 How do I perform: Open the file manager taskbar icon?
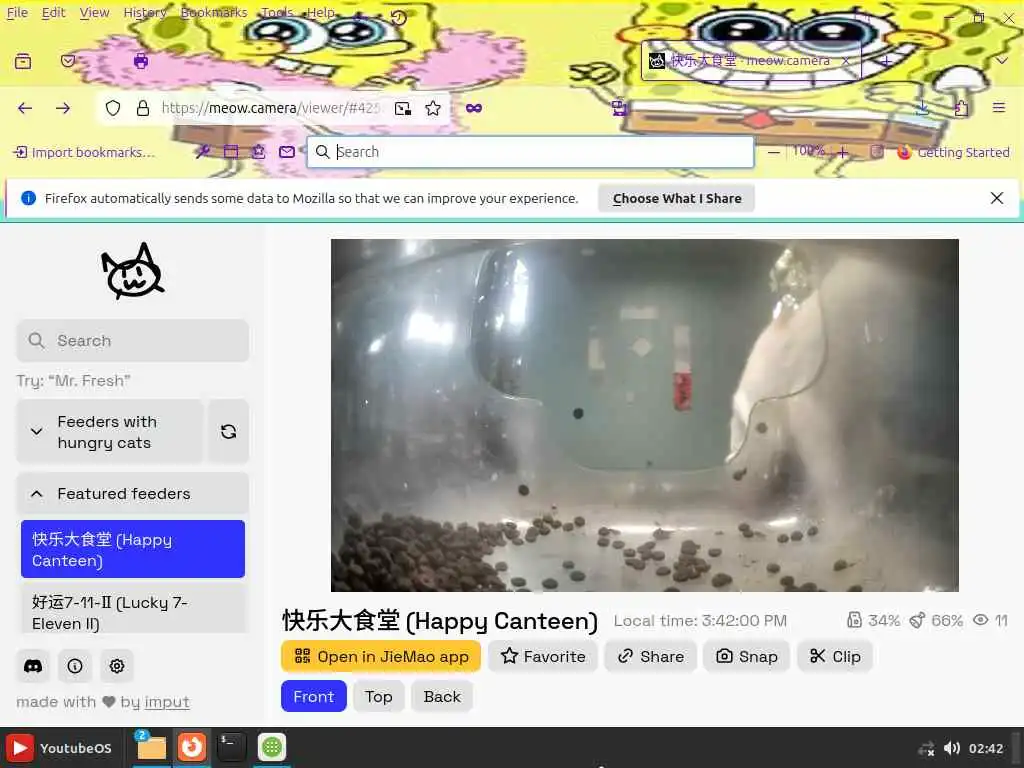151,748
